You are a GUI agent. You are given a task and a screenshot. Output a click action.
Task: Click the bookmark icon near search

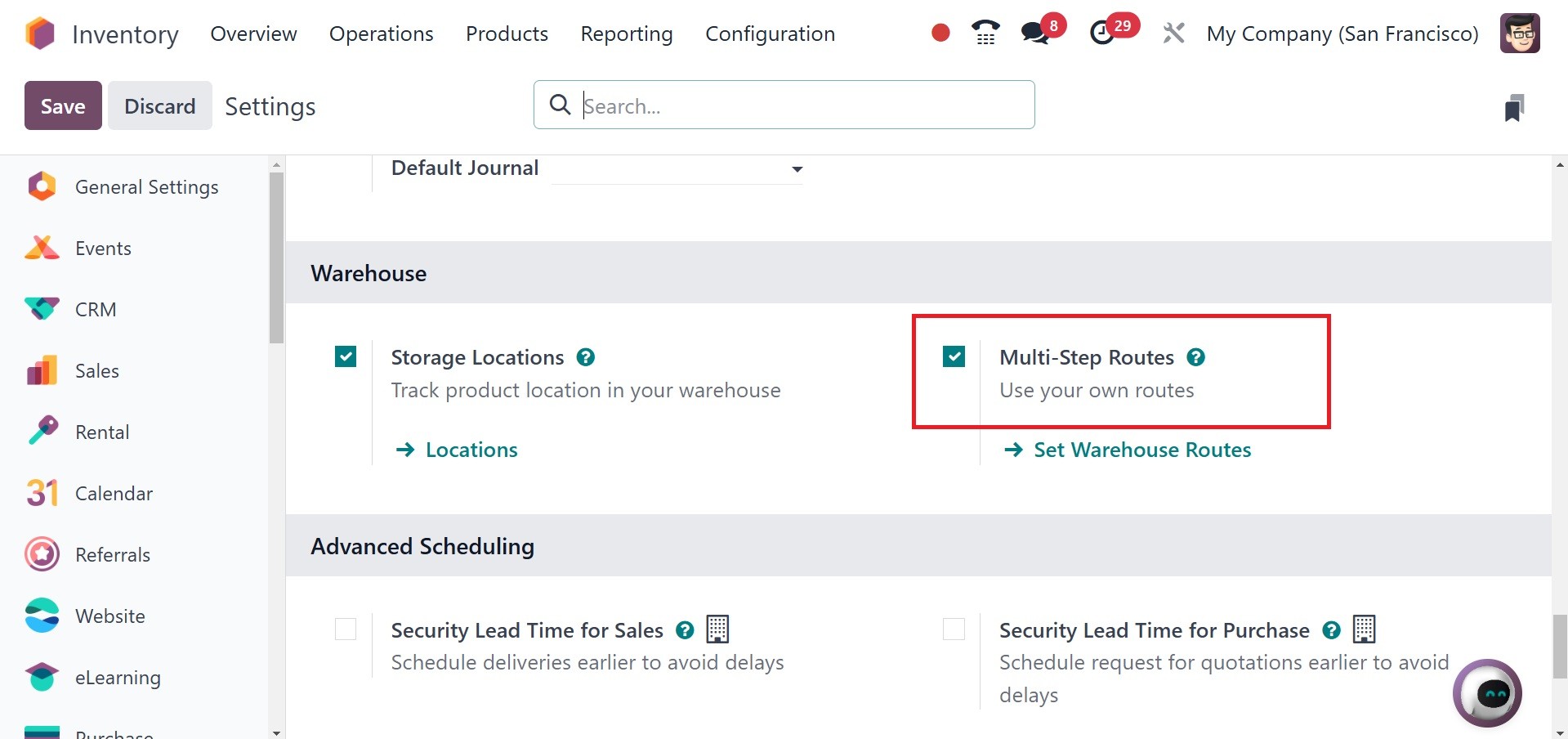pyautogui.click(x=1514, y=107)
